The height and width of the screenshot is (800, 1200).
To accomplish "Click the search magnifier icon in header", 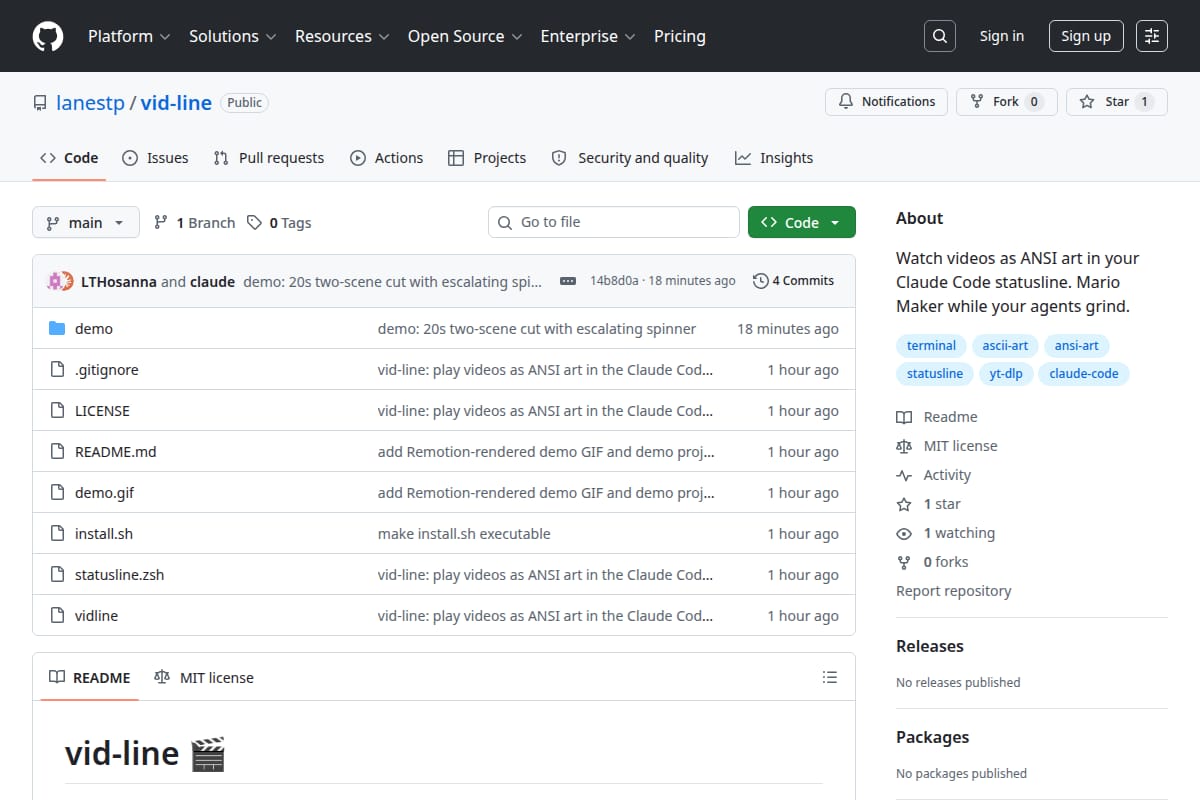I will 939,36.
